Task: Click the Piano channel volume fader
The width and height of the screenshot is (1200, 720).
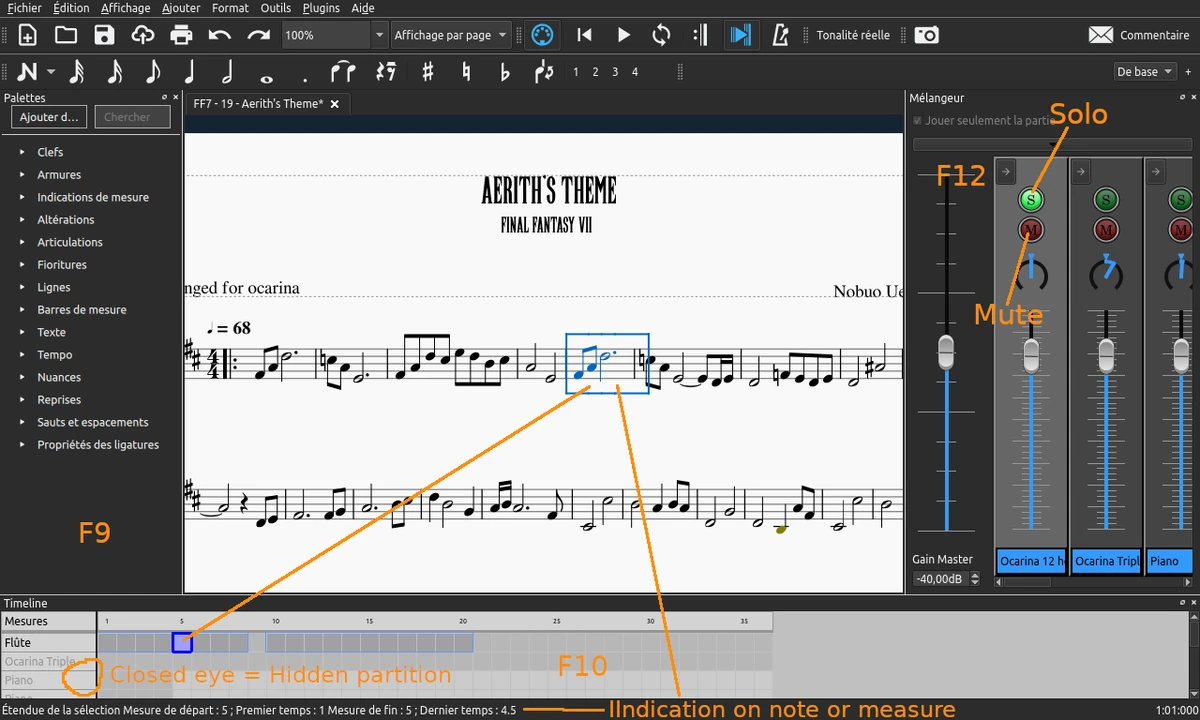Action: click(x=1181, y=355)
